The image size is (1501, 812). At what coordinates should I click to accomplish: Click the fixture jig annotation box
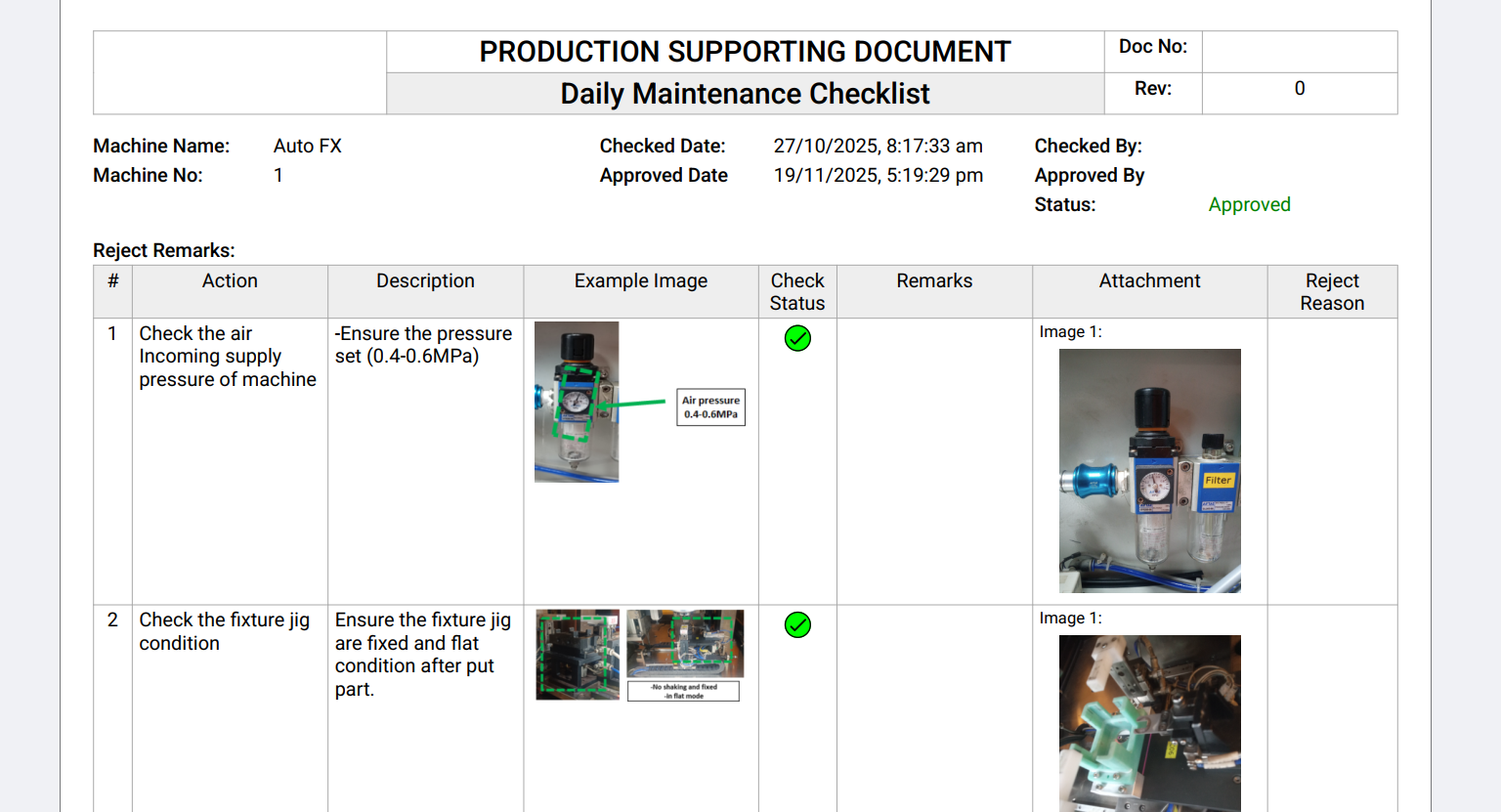[685, 691]
